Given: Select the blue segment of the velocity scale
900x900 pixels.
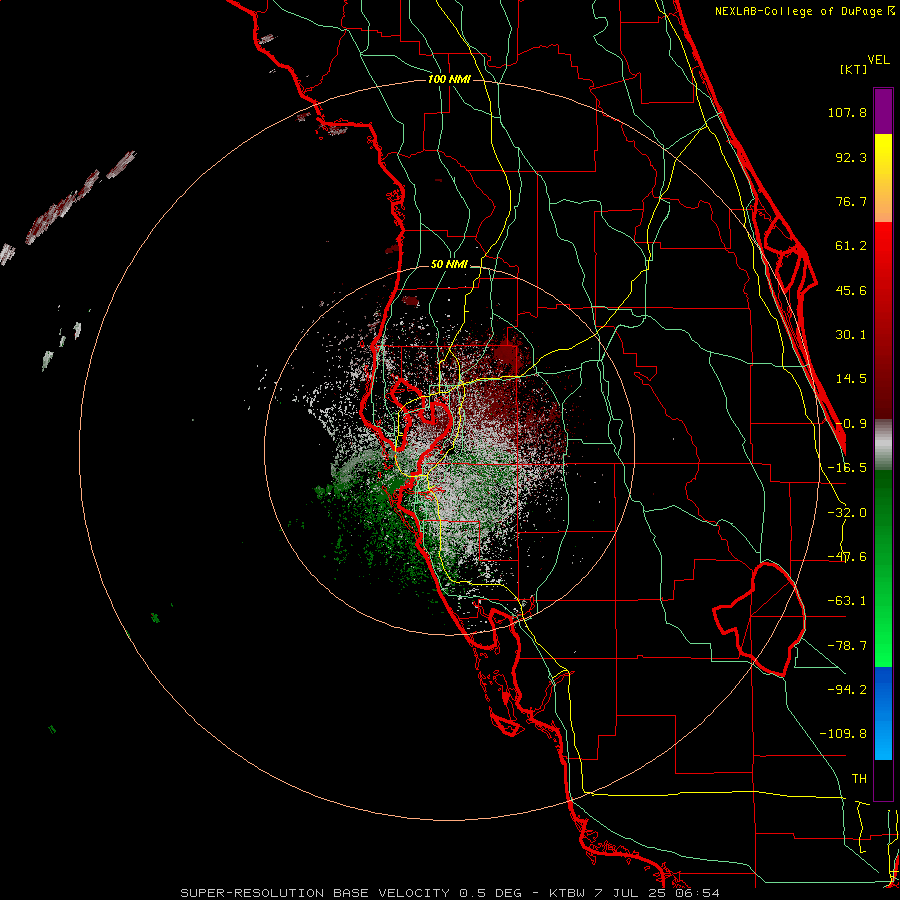Looking at the screenshot, I should 883,713.
